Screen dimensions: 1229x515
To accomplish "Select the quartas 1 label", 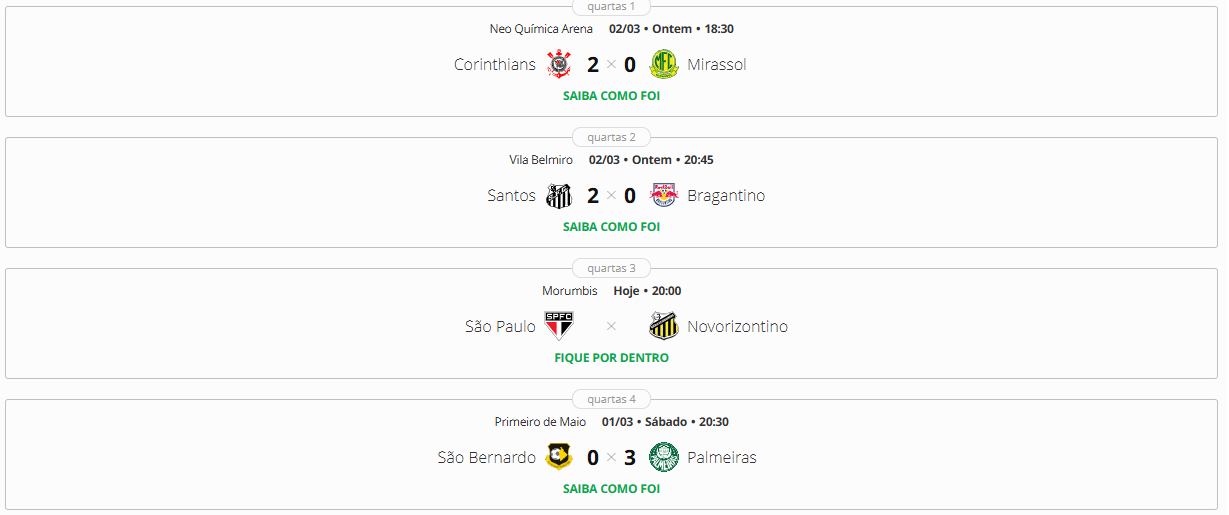I will (611, 7).
